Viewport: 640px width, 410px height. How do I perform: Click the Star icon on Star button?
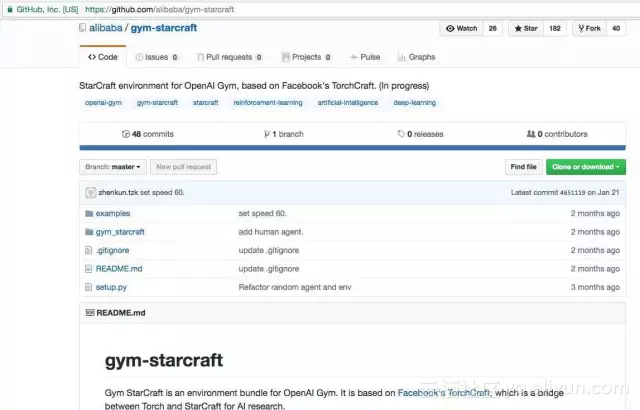[x=518, y=29]
